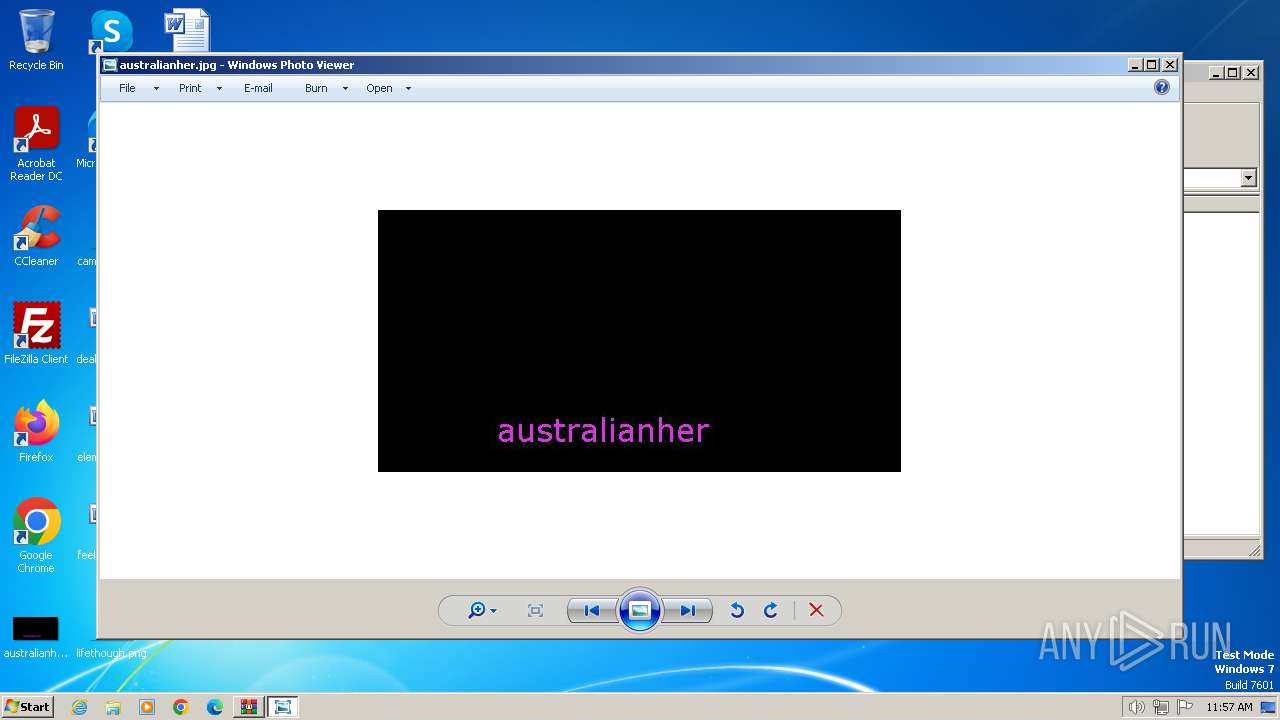The image size is (1280, 720).
Task: Click the displayed australianher image
Action: click(x=639, y=341)
